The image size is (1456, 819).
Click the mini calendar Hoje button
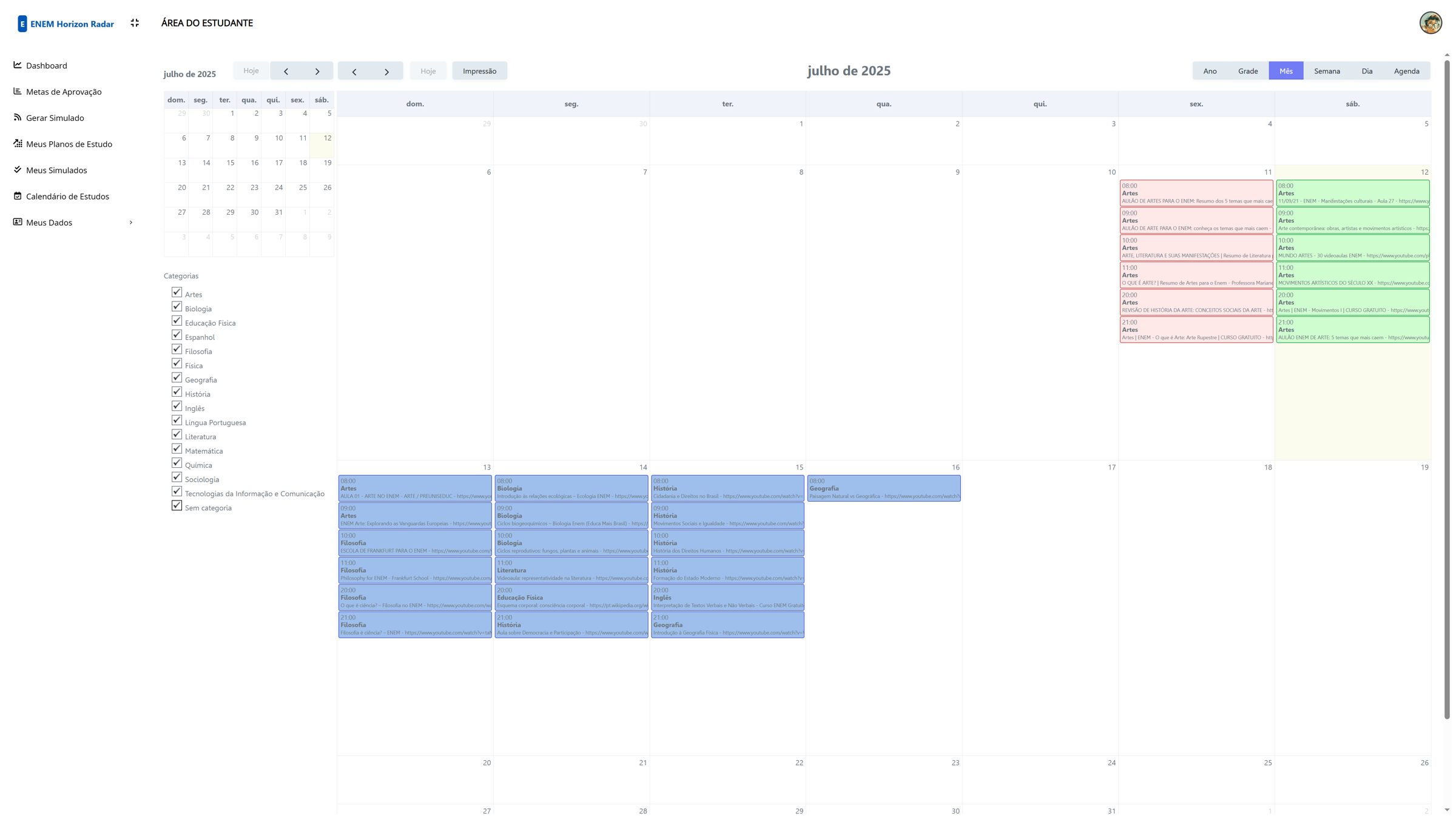click(x=251, y=71)
